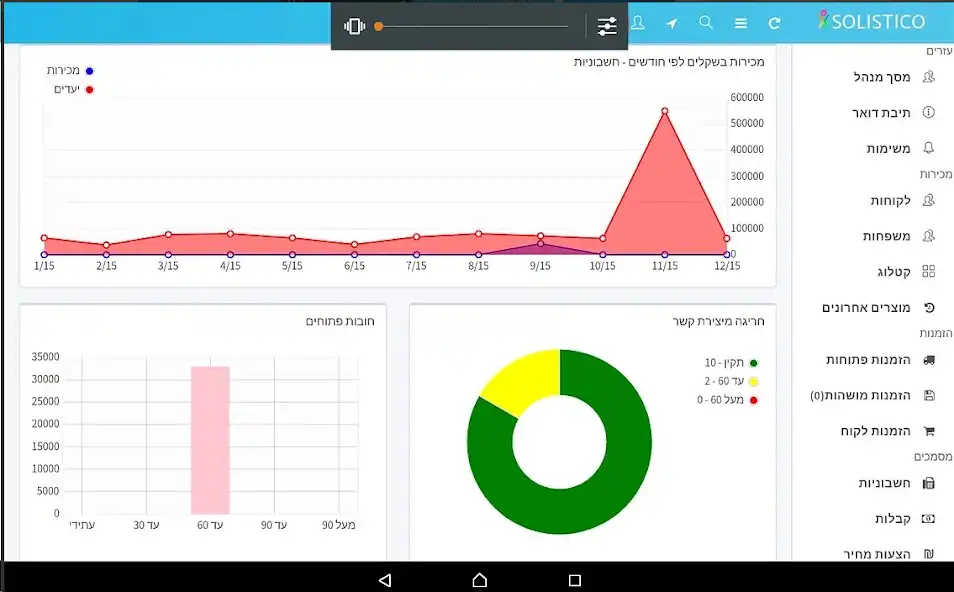The height and width of the screenshot is (592, 954).
Task: Click the pink עד 60 bar
Action: (210, 439)
